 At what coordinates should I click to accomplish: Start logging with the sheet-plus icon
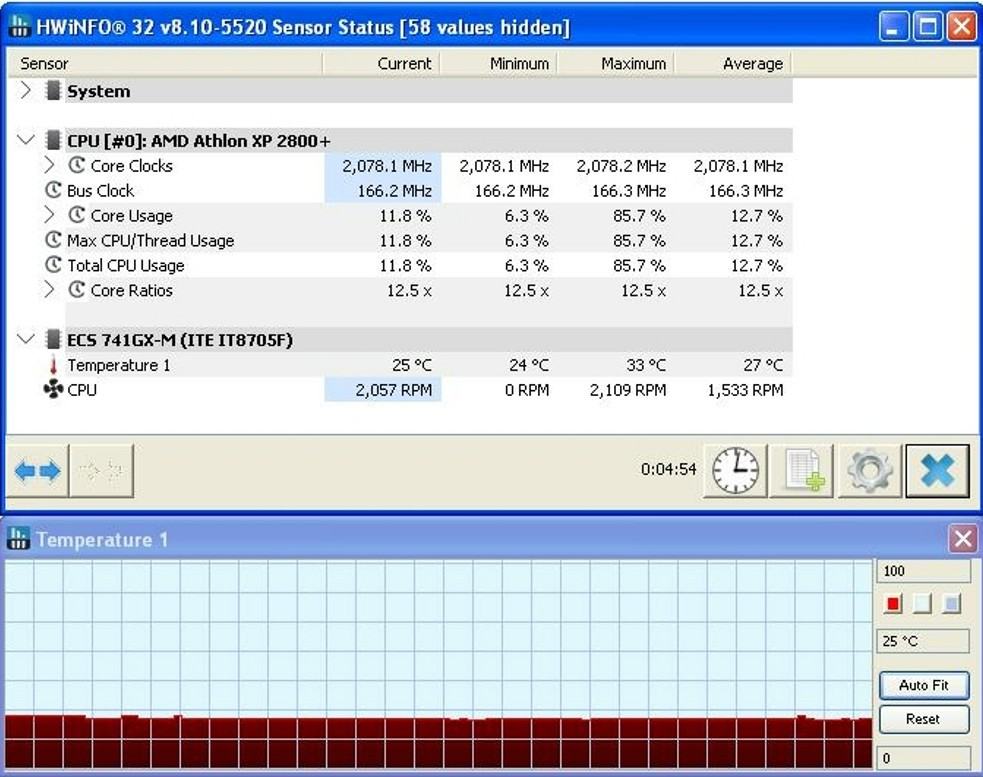802,470
